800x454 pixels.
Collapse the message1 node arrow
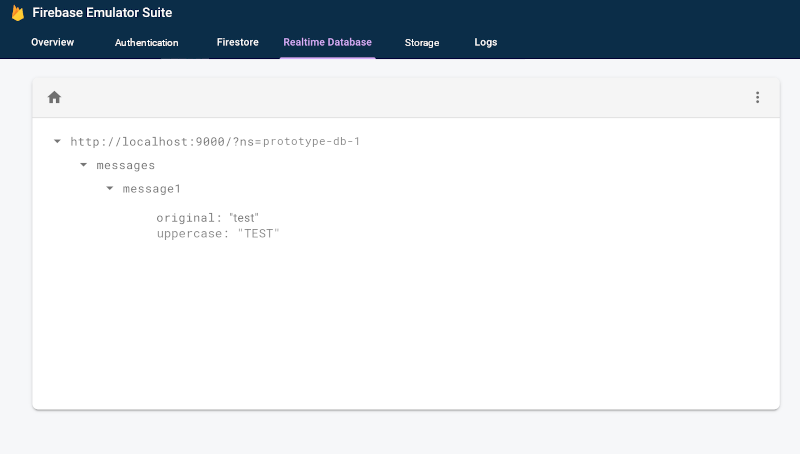pos(110,188)
